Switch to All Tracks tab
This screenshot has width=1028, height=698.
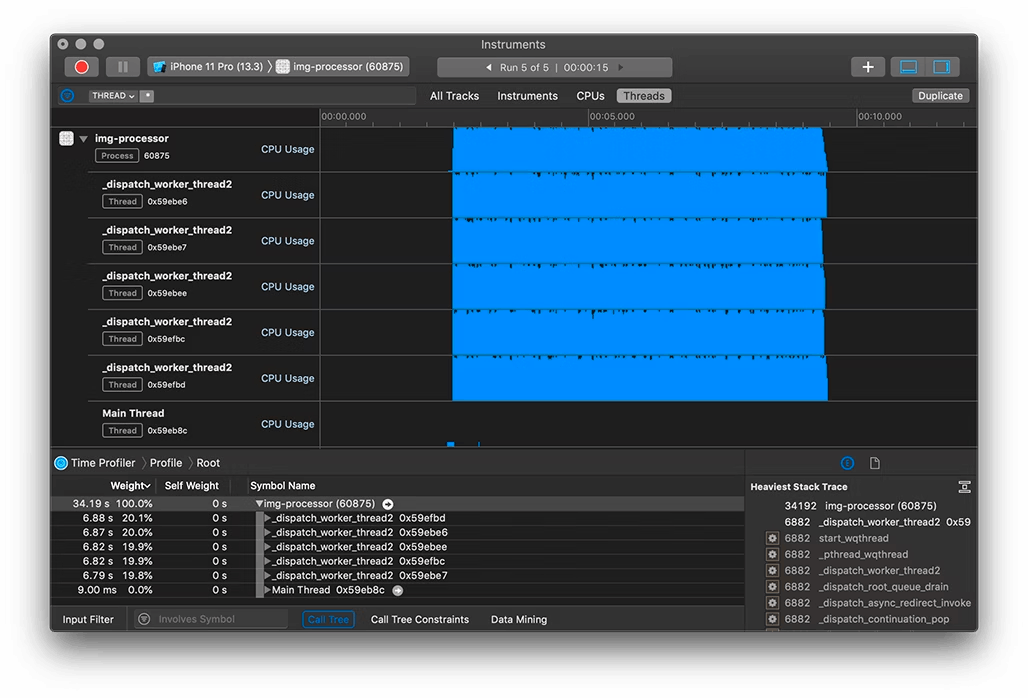click(x=454, y=96)
